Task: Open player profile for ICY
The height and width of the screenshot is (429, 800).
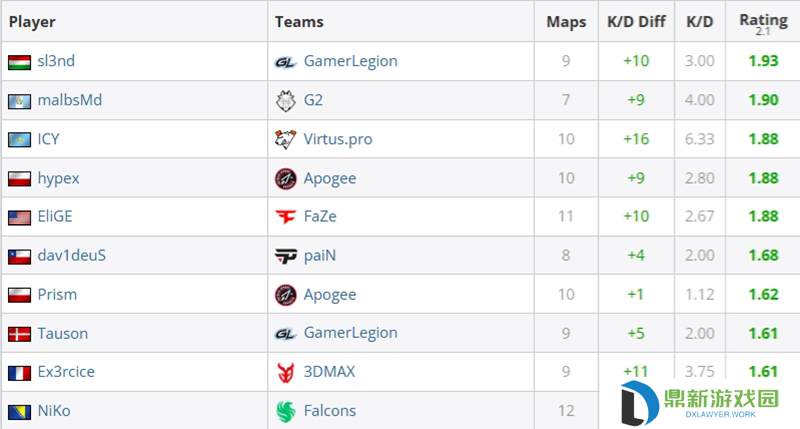Action: click(x=48, y=139)
